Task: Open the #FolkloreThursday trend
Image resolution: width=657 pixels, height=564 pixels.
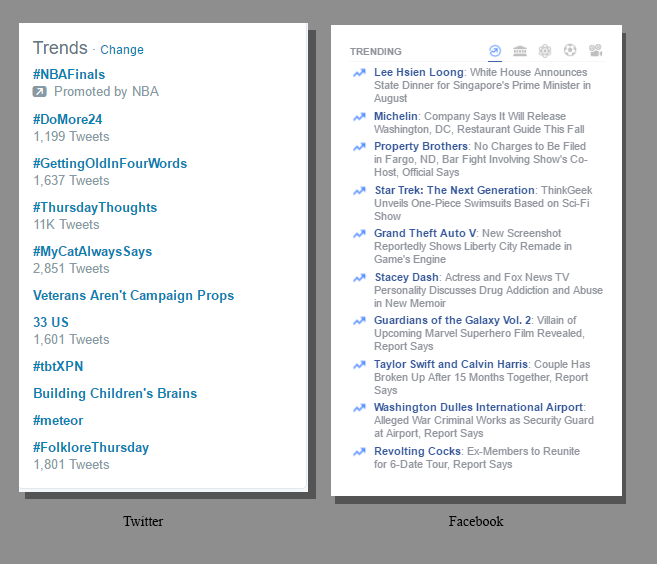Action: 91,448
